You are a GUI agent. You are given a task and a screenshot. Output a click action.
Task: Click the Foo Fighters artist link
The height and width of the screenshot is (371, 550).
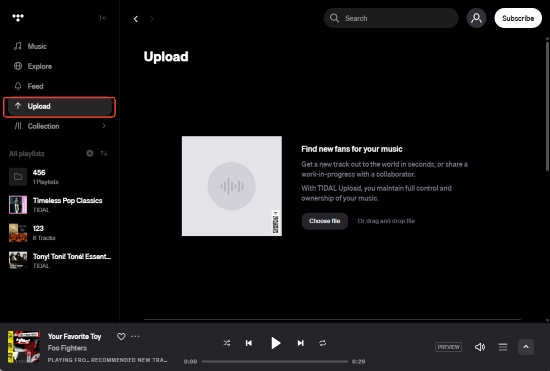click(67, 348)
